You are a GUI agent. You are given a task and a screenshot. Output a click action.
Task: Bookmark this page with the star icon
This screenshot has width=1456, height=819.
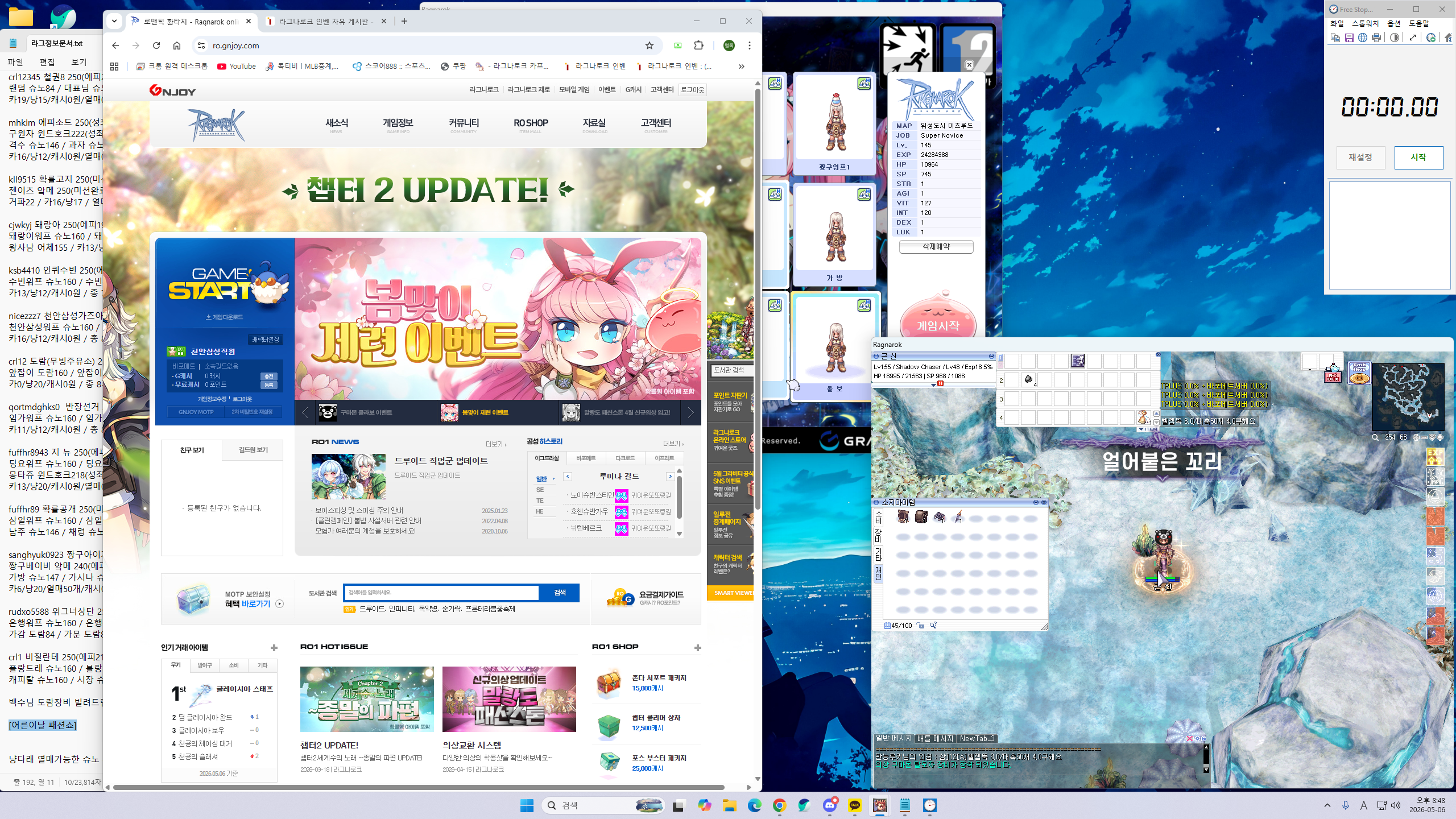click(x=650, y=45)
